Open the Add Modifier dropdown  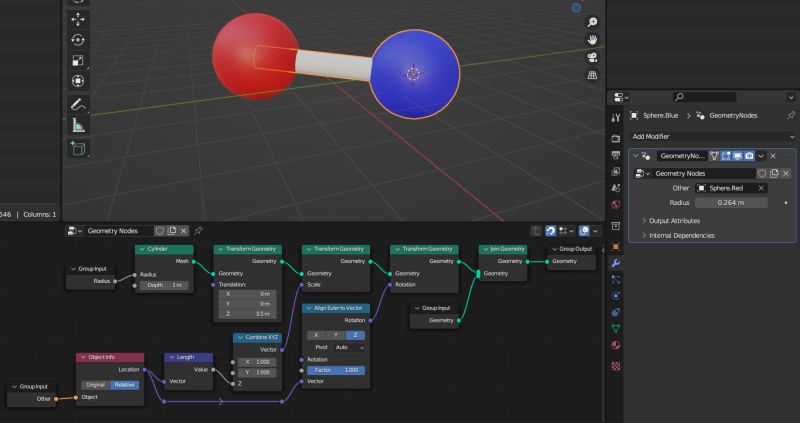pos(712,137)
